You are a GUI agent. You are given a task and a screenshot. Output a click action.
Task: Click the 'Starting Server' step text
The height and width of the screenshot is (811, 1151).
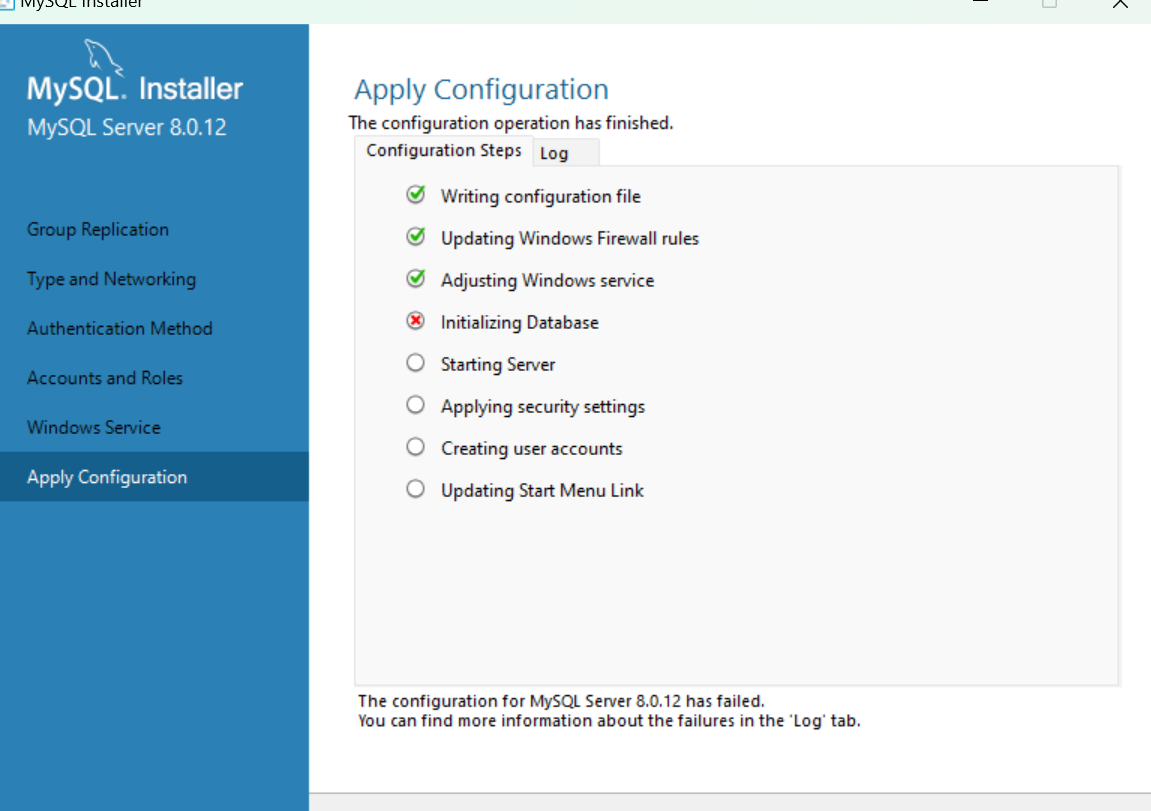point(498,364)
